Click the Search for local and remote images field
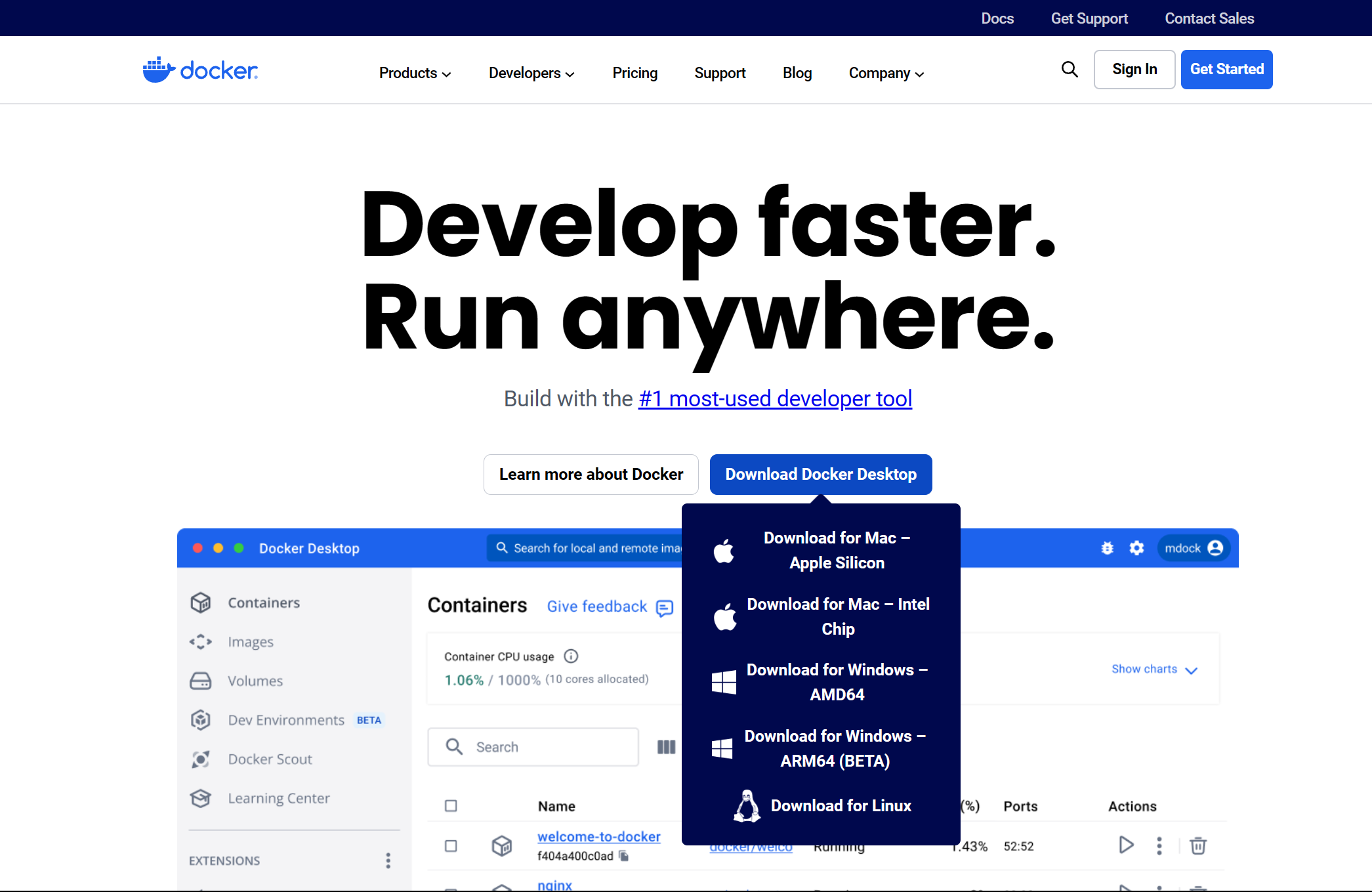 coord(585,547)
